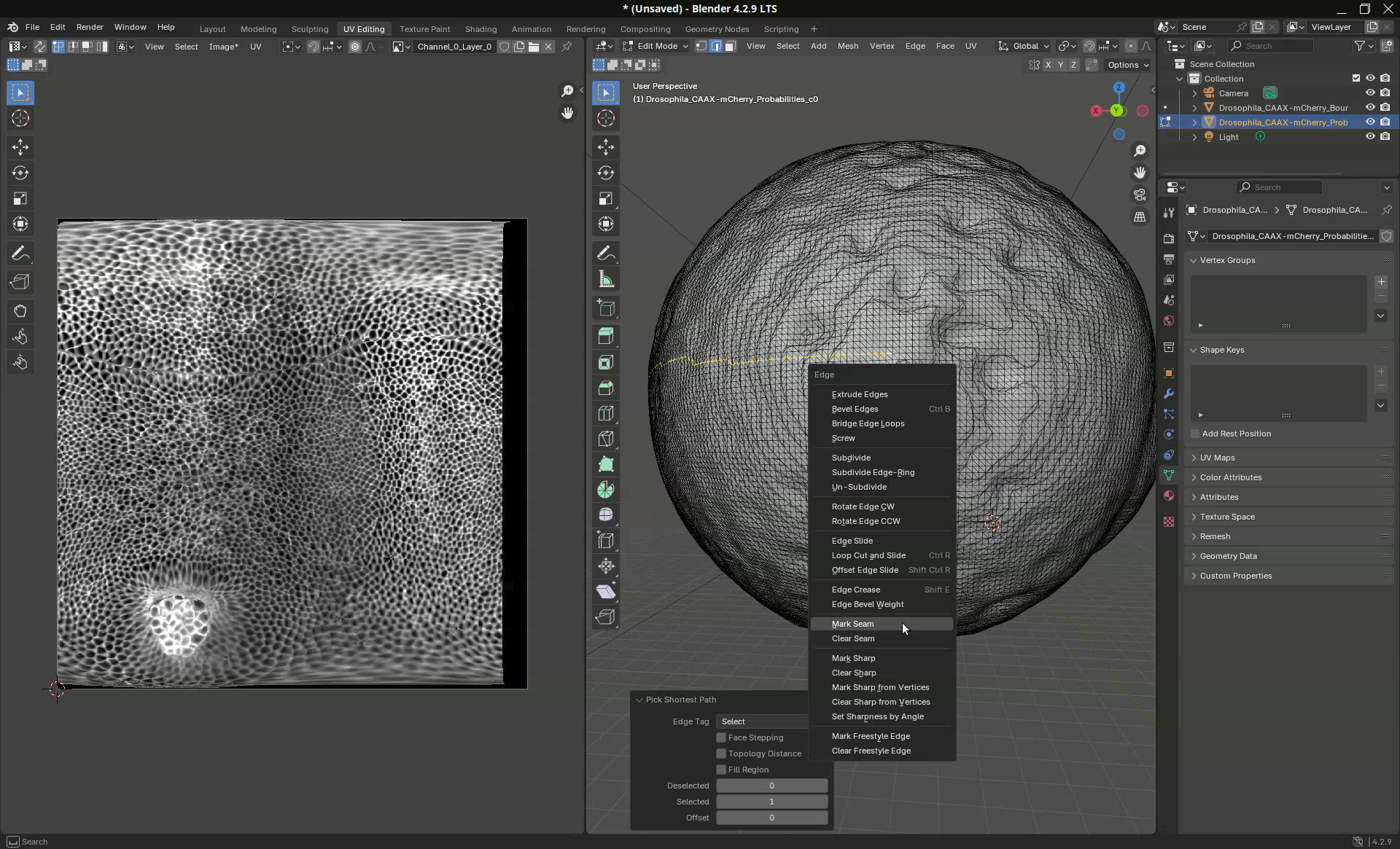Toggle camera view icon in viewport
The image size is (1400, 849).
(x=1140, y=195)
